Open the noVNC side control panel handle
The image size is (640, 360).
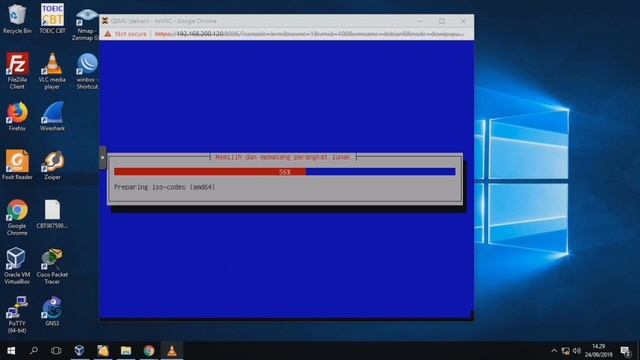102,157
